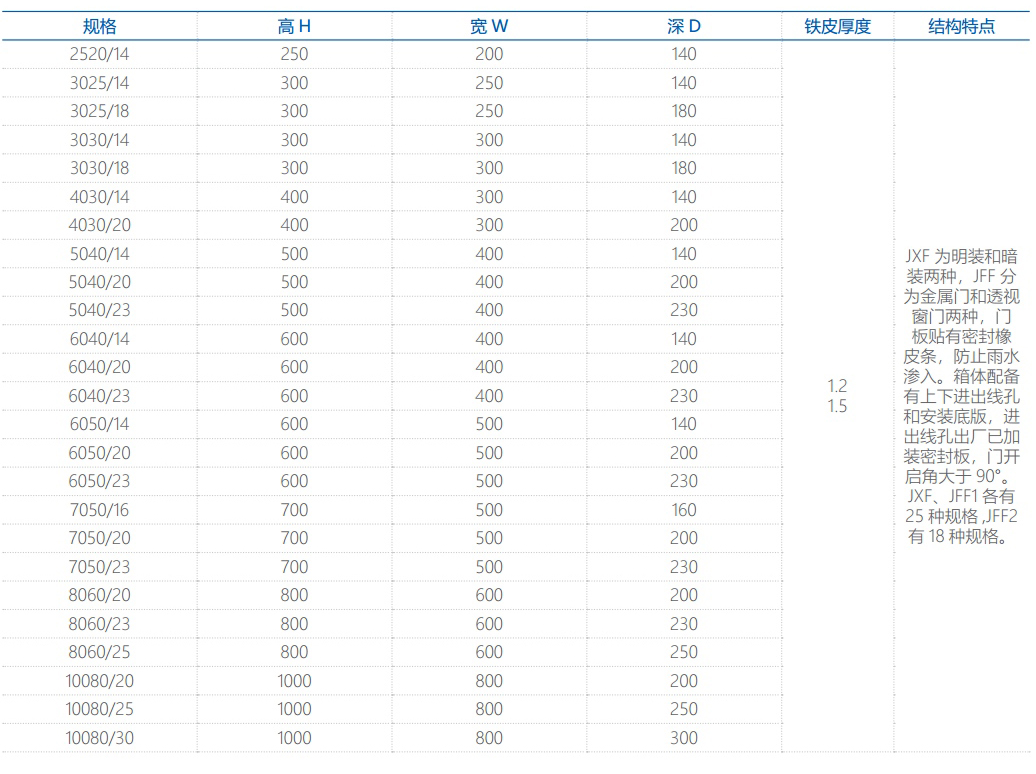Select the 3025/18 specification cell

coord(99,111)
